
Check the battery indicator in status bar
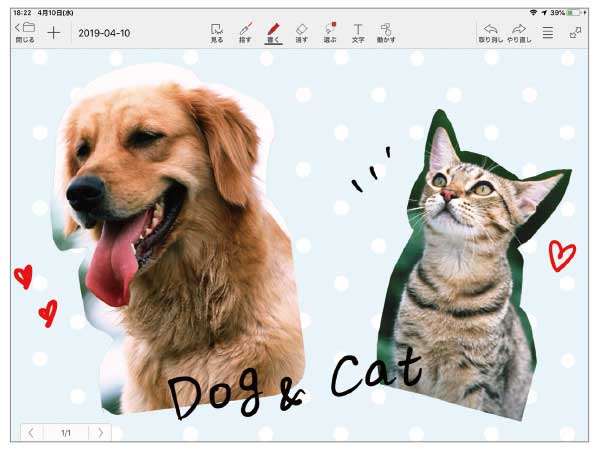point(576,13)
